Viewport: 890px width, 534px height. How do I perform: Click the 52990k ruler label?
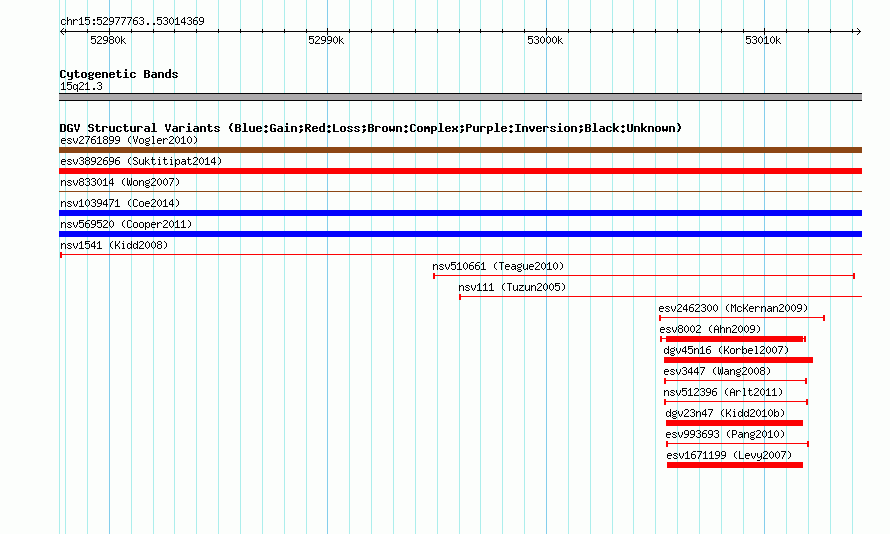click(326, 40)
